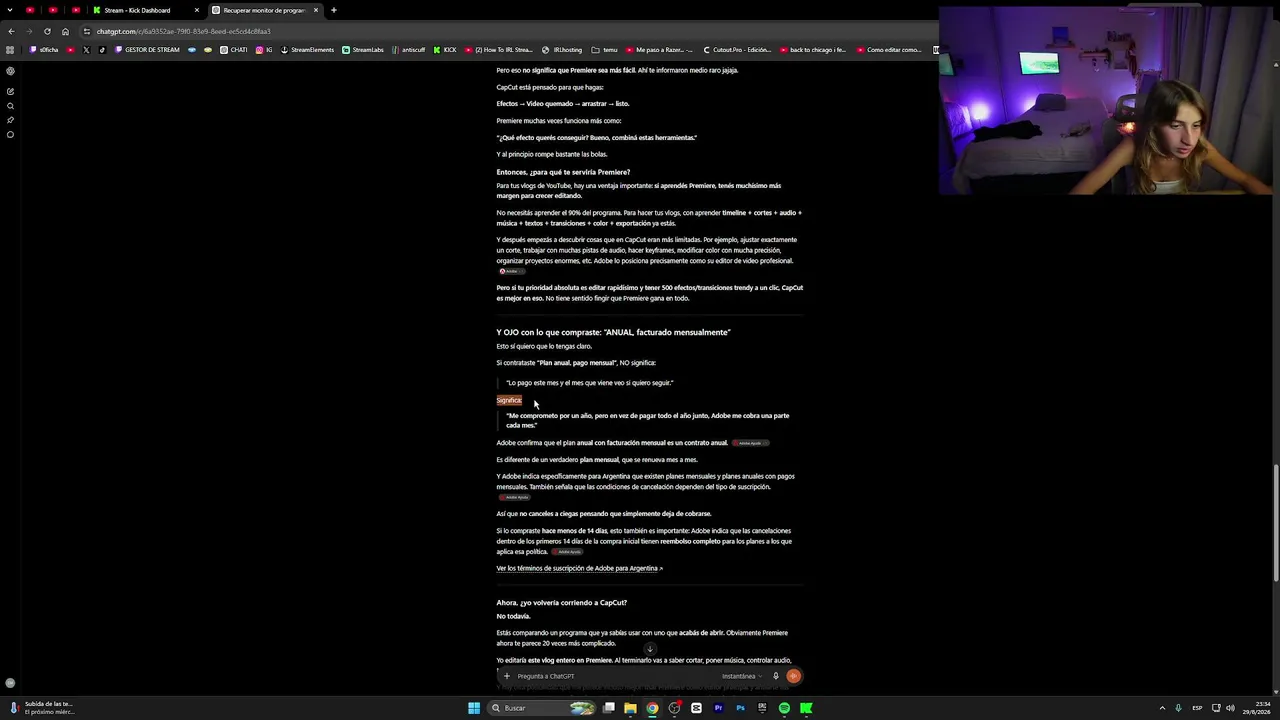Show hidden system tray icons
Screen dimensions: 1280x720
click(x=1162, y=708)
